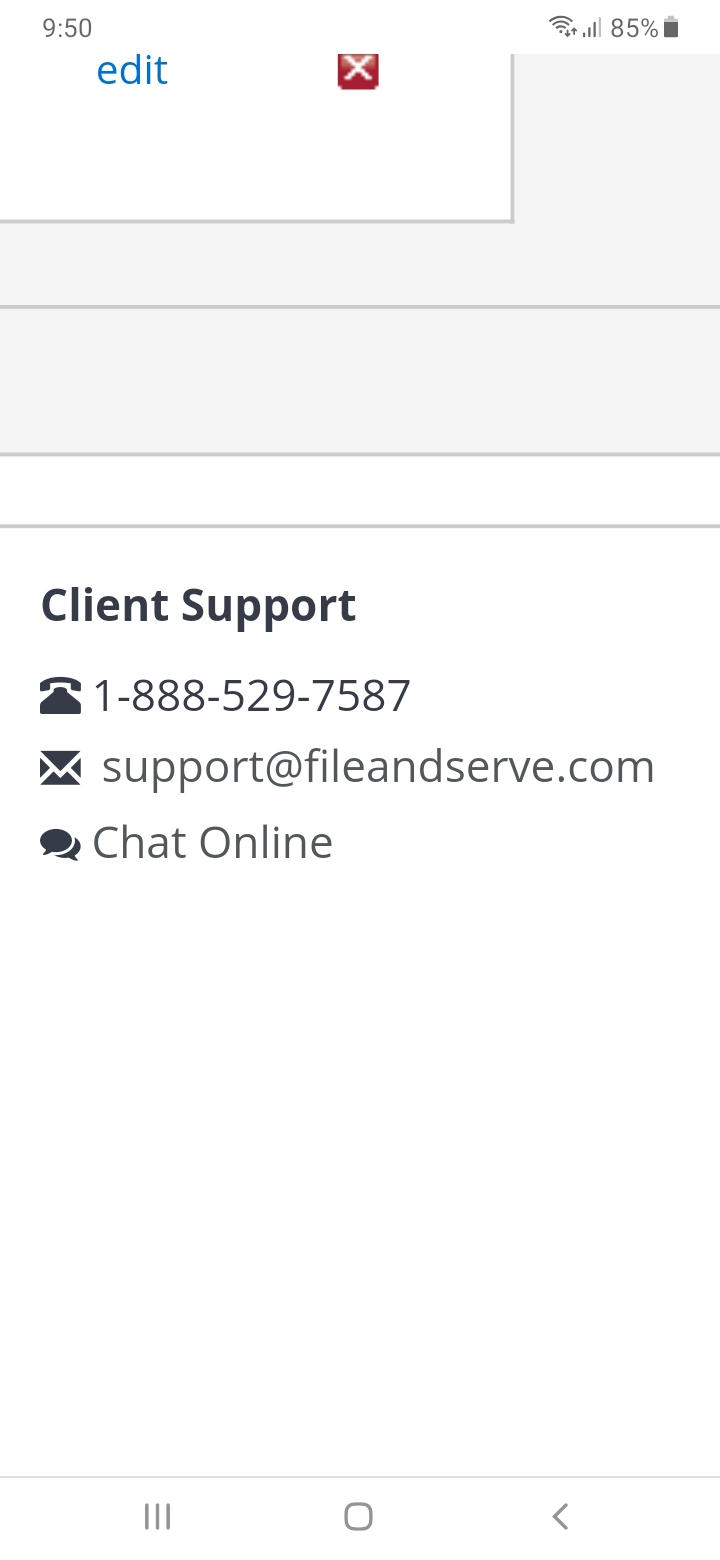Tap the cellular signal strength icon
This screenshot has height=1560, width=720.
tap(592, 28)
